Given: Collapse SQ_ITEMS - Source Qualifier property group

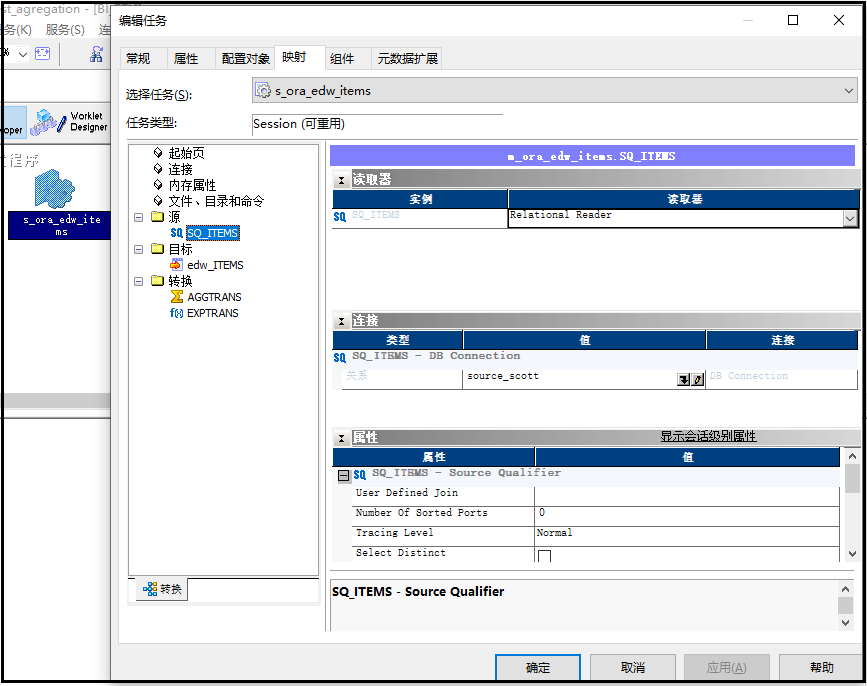Looking at the screenshot, I should [343, 475].
